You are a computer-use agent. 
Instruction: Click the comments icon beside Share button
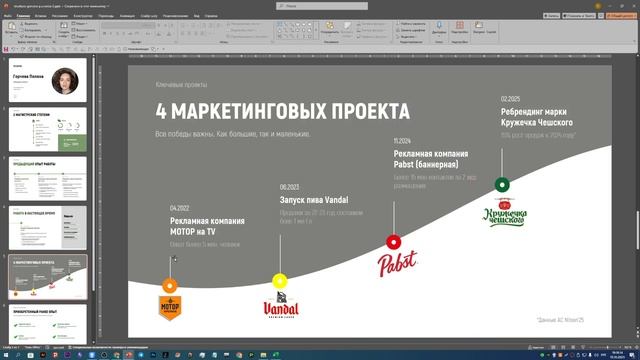[601, 16]
